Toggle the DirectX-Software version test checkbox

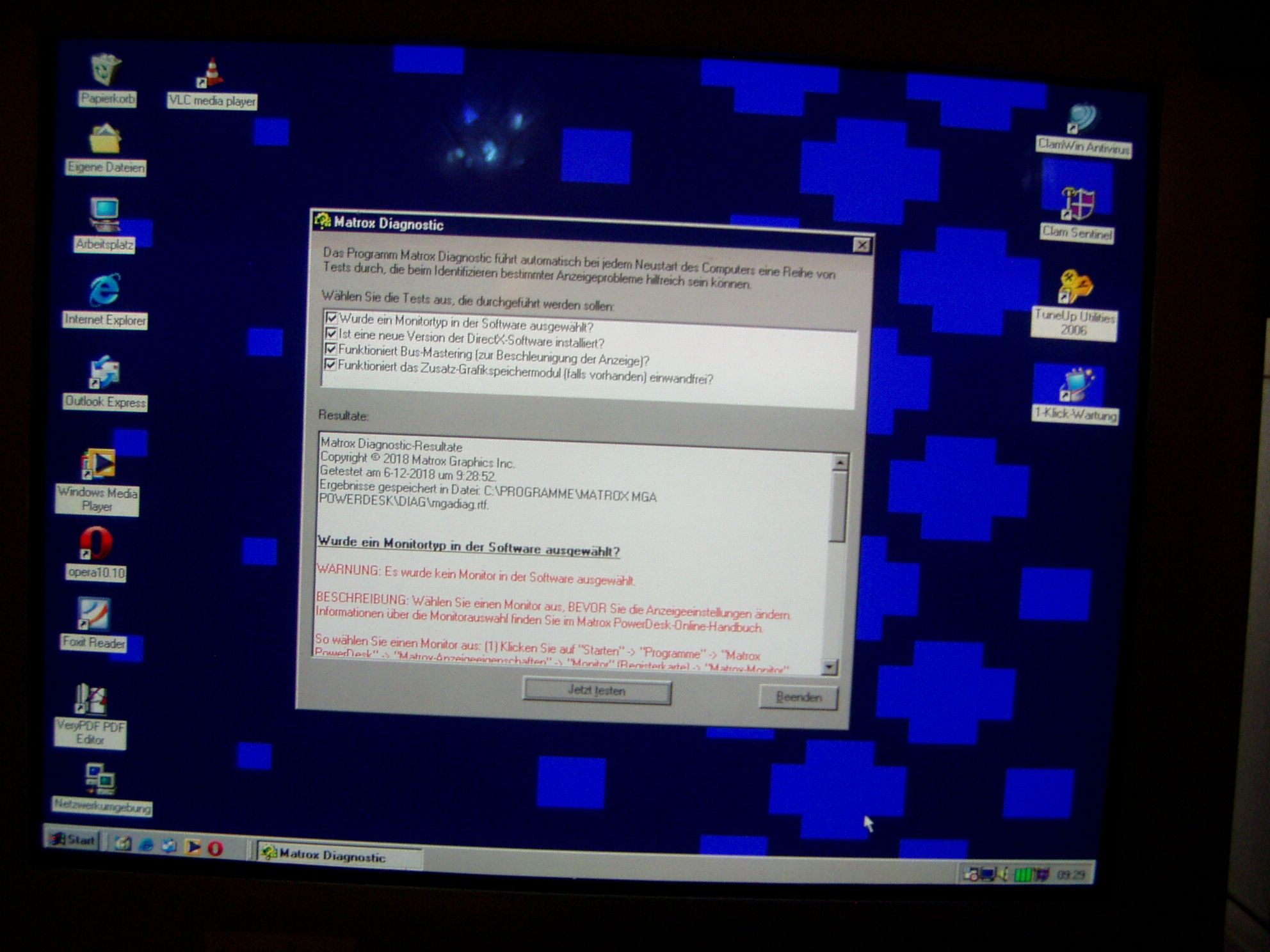(x=331, y=333)
